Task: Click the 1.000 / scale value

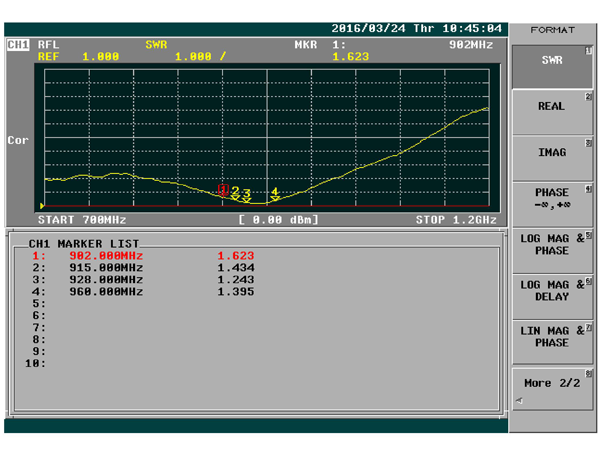Action: click(200, 57)
